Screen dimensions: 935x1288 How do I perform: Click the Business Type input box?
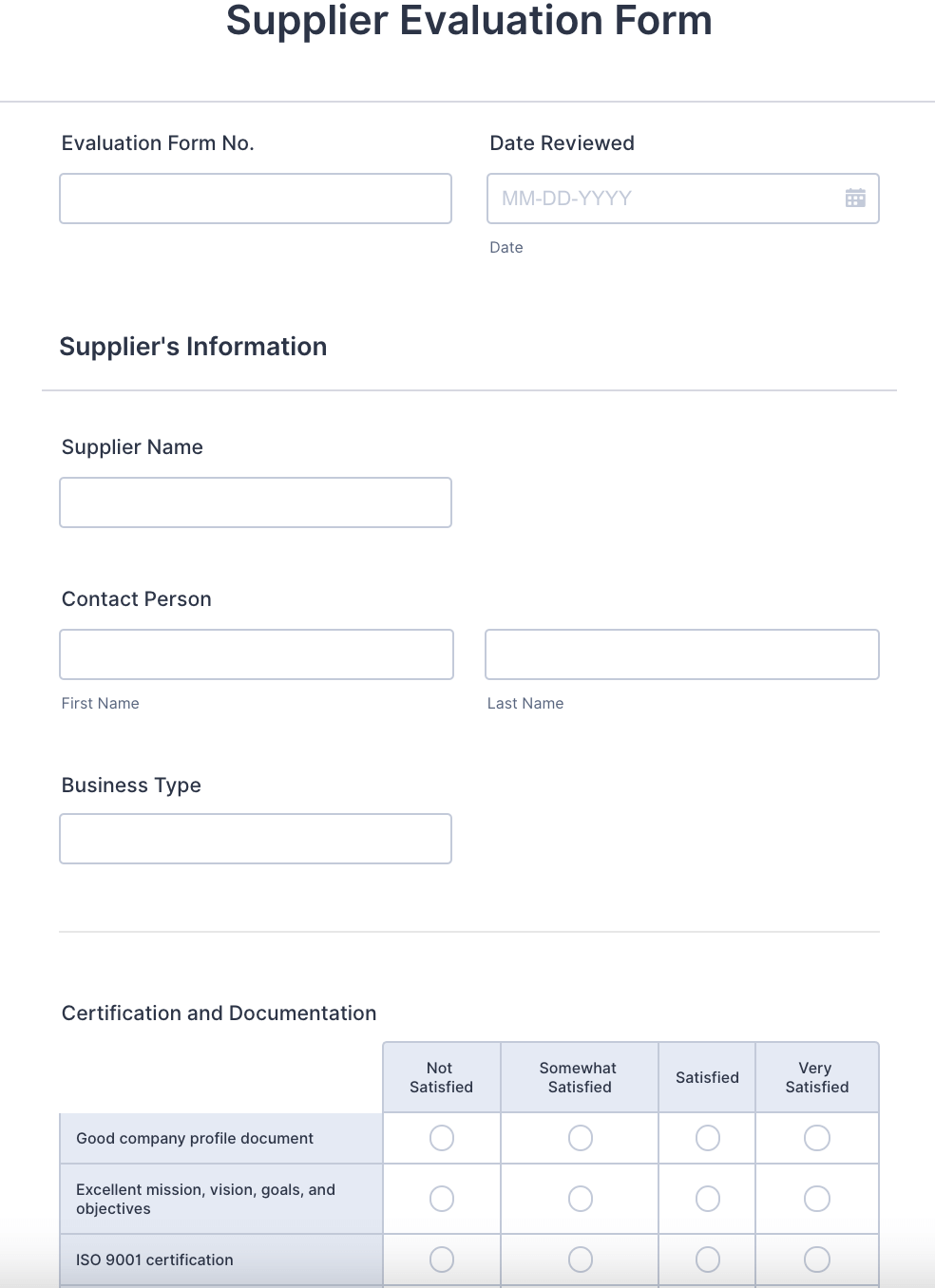(x=255, y=839)
